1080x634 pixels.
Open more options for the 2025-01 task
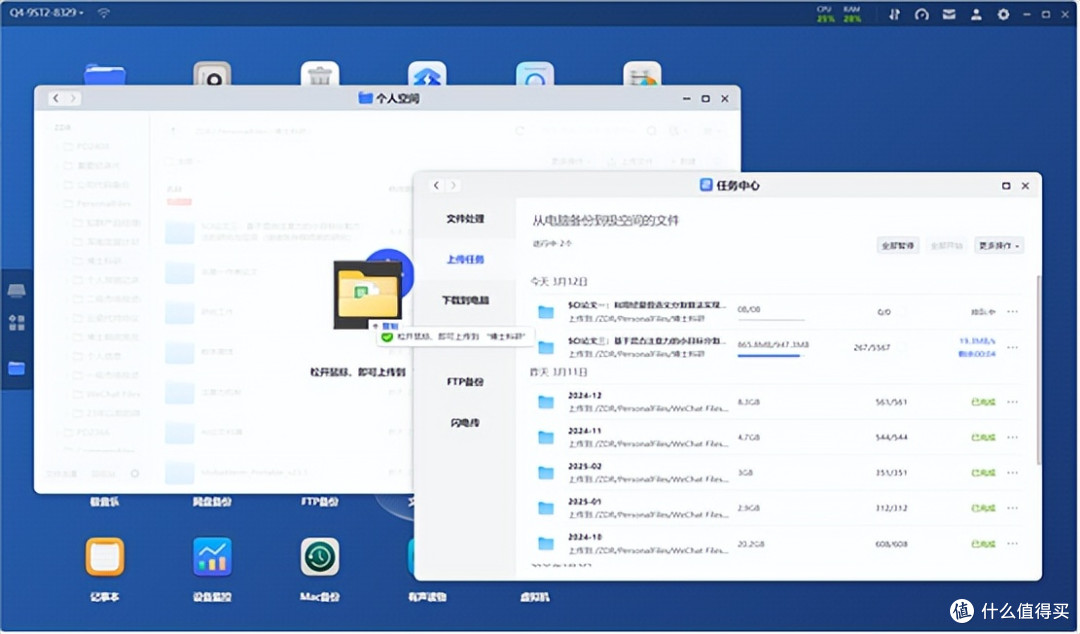pyautogui.click(x=1012, y=508)
